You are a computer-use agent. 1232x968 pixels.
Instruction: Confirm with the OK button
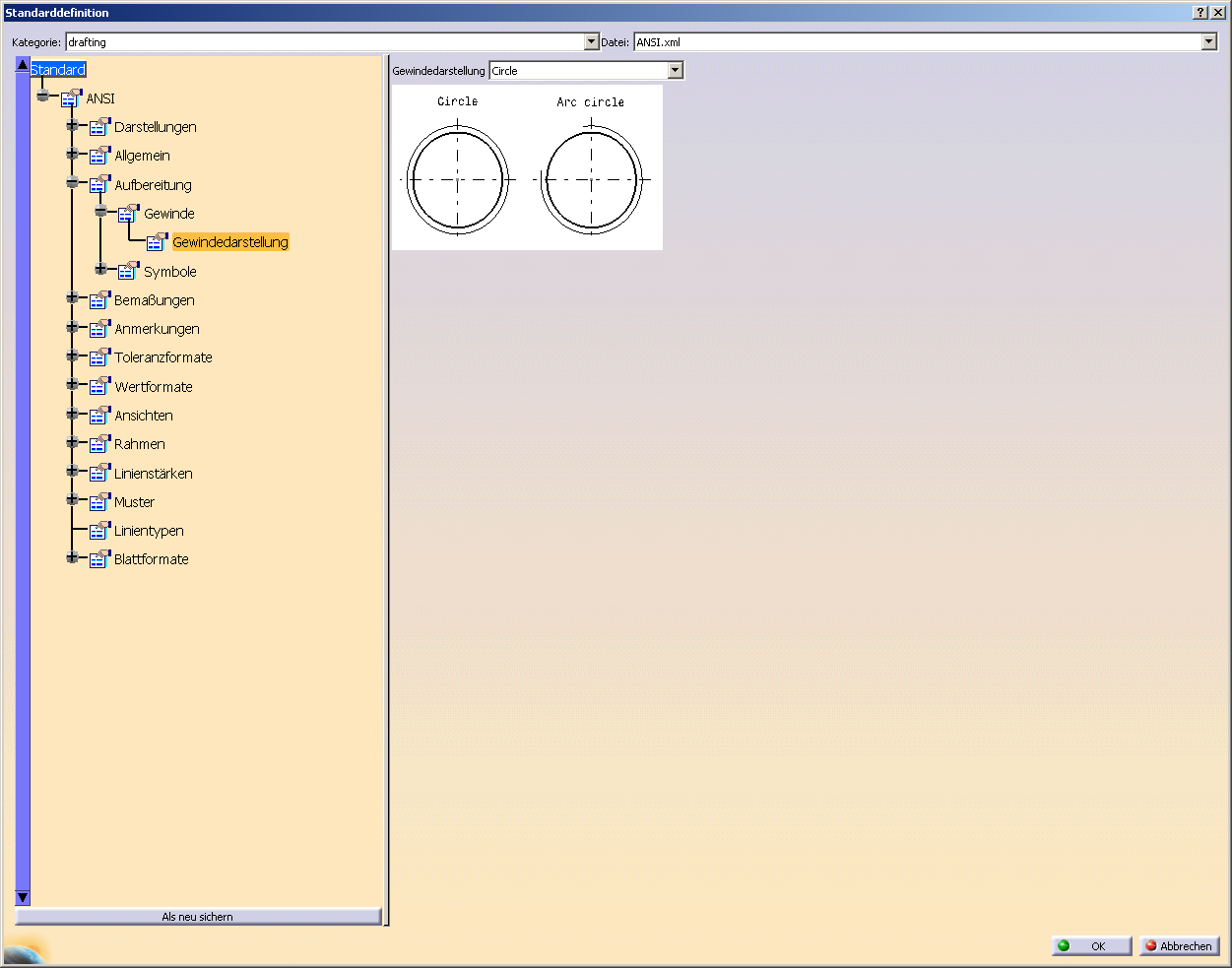[x=1091, y=946]
